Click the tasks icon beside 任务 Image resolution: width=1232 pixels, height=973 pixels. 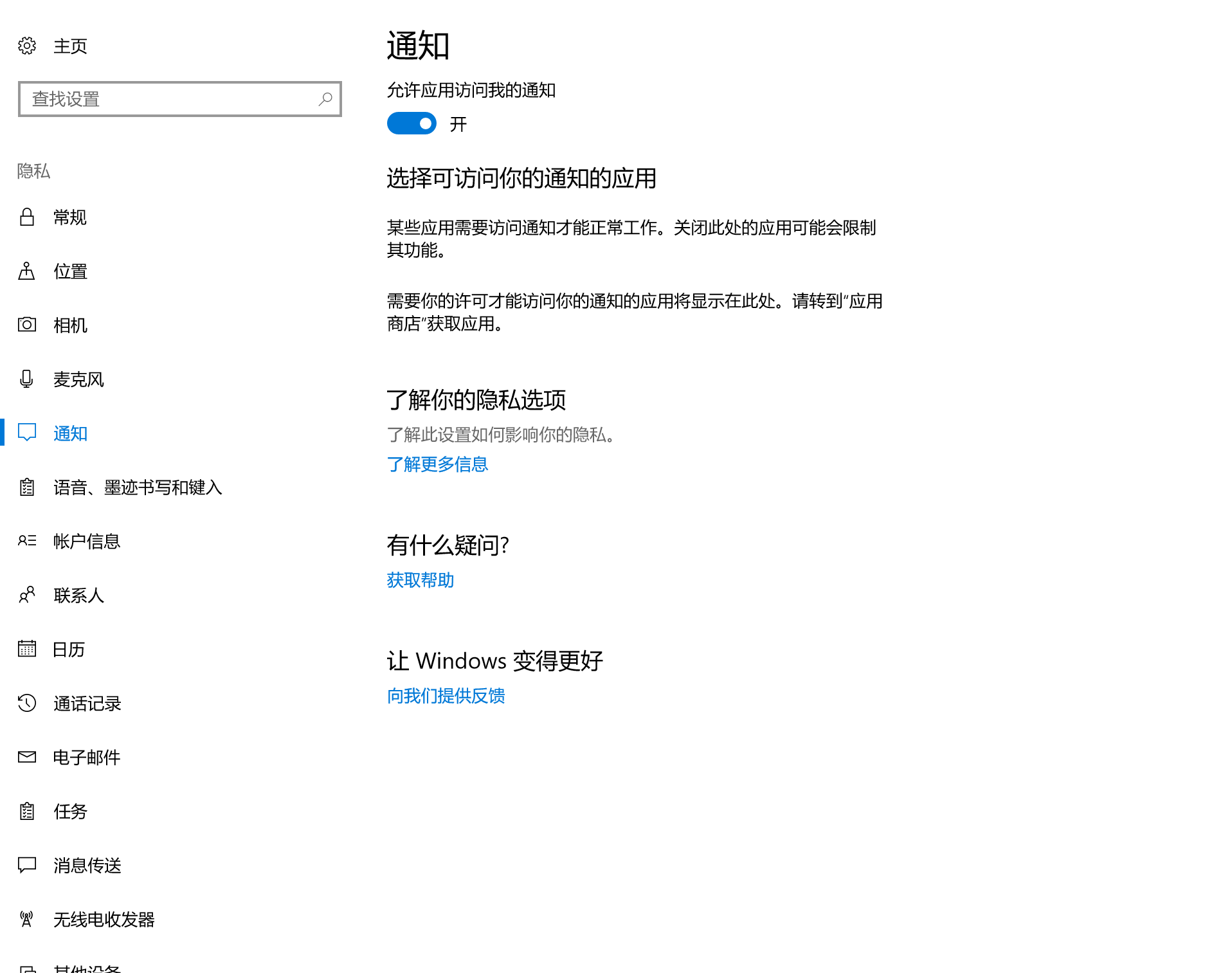(27, 811)
